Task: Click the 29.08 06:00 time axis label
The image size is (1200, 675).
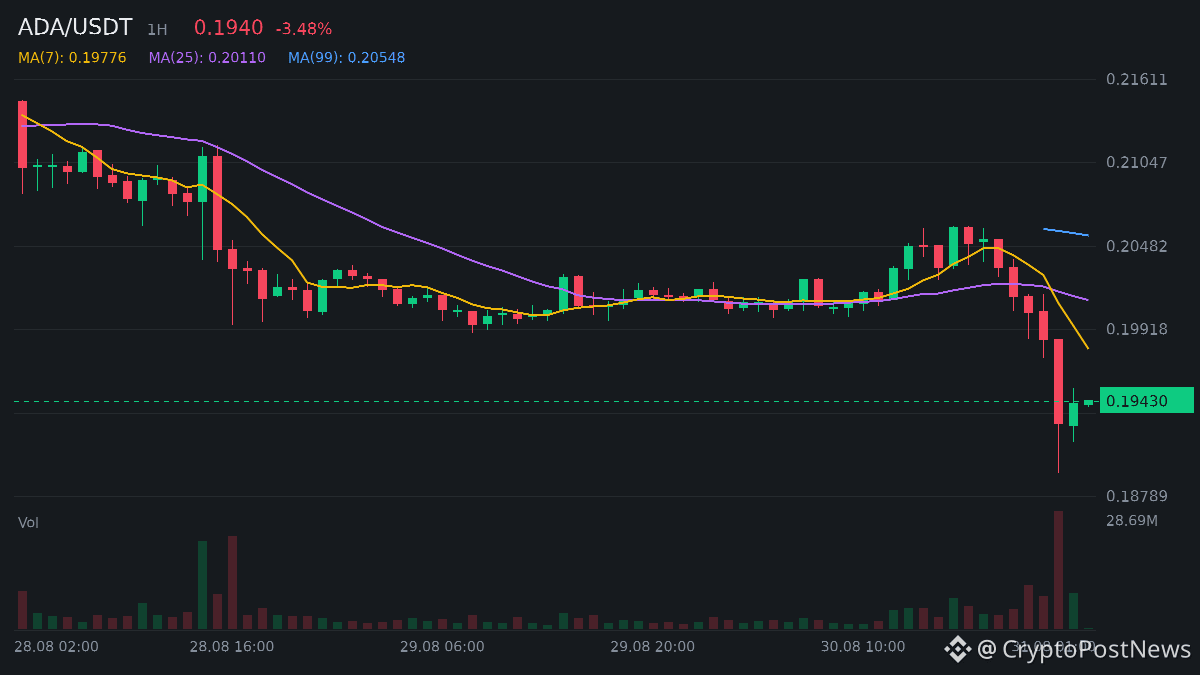Action: (442, 647)
